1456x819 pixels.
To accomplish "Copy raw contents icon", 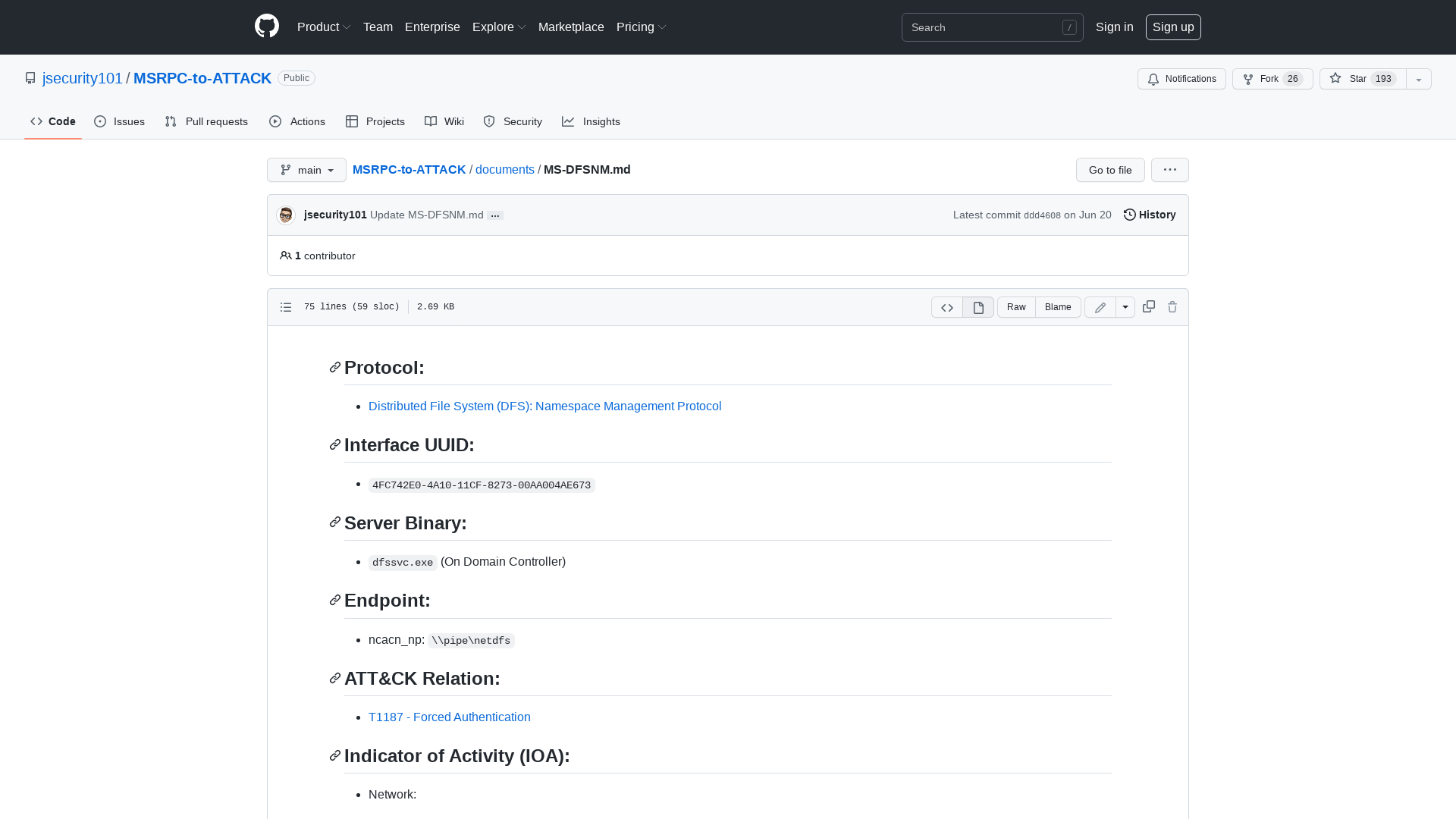I will click(x=1149, y=306).
